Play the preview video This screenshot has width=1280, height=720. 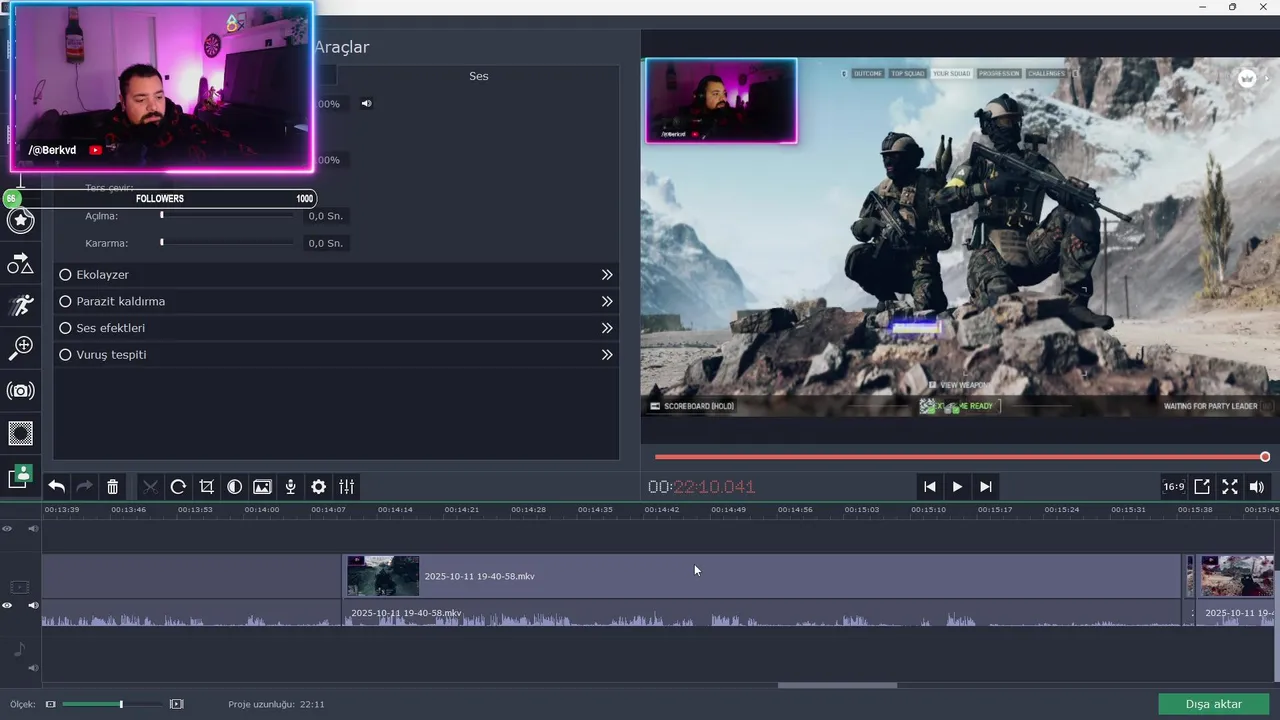(x=957, y=487)
